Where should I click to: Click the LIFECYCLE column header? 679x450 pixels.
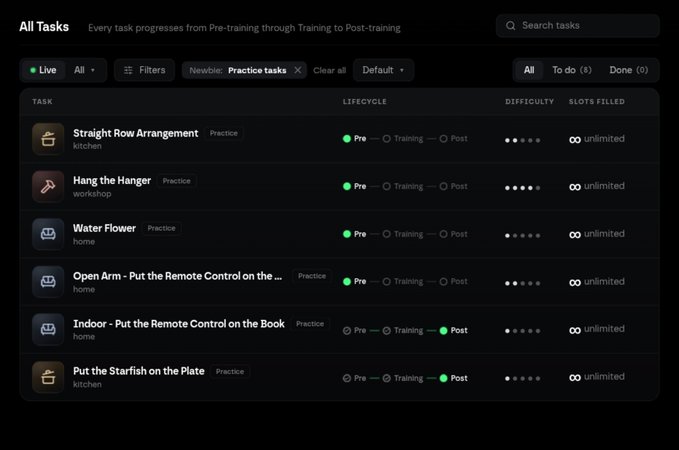pos(365,101)
